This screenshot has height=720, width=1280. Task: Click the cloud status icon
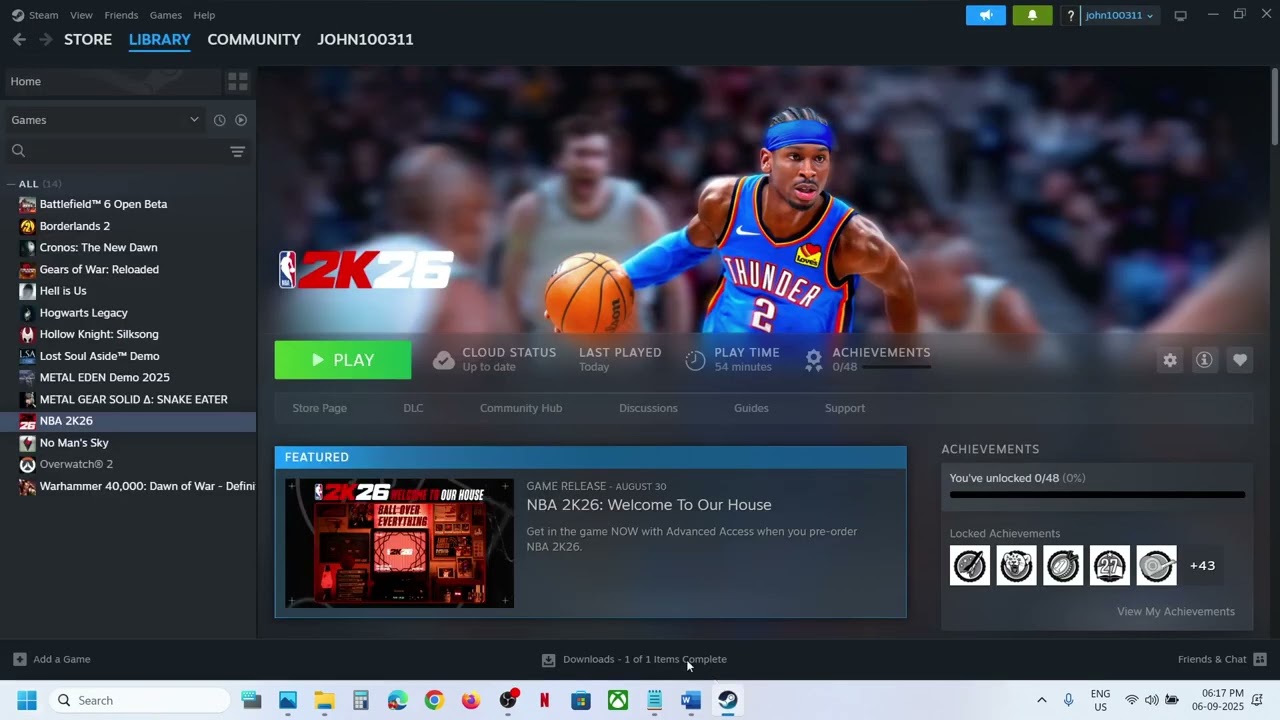tap(443, 360)
